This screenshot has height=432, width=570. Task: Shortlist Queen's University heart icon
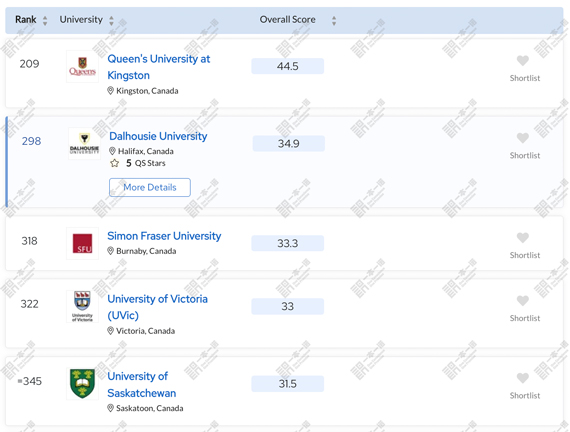(523, 60)
